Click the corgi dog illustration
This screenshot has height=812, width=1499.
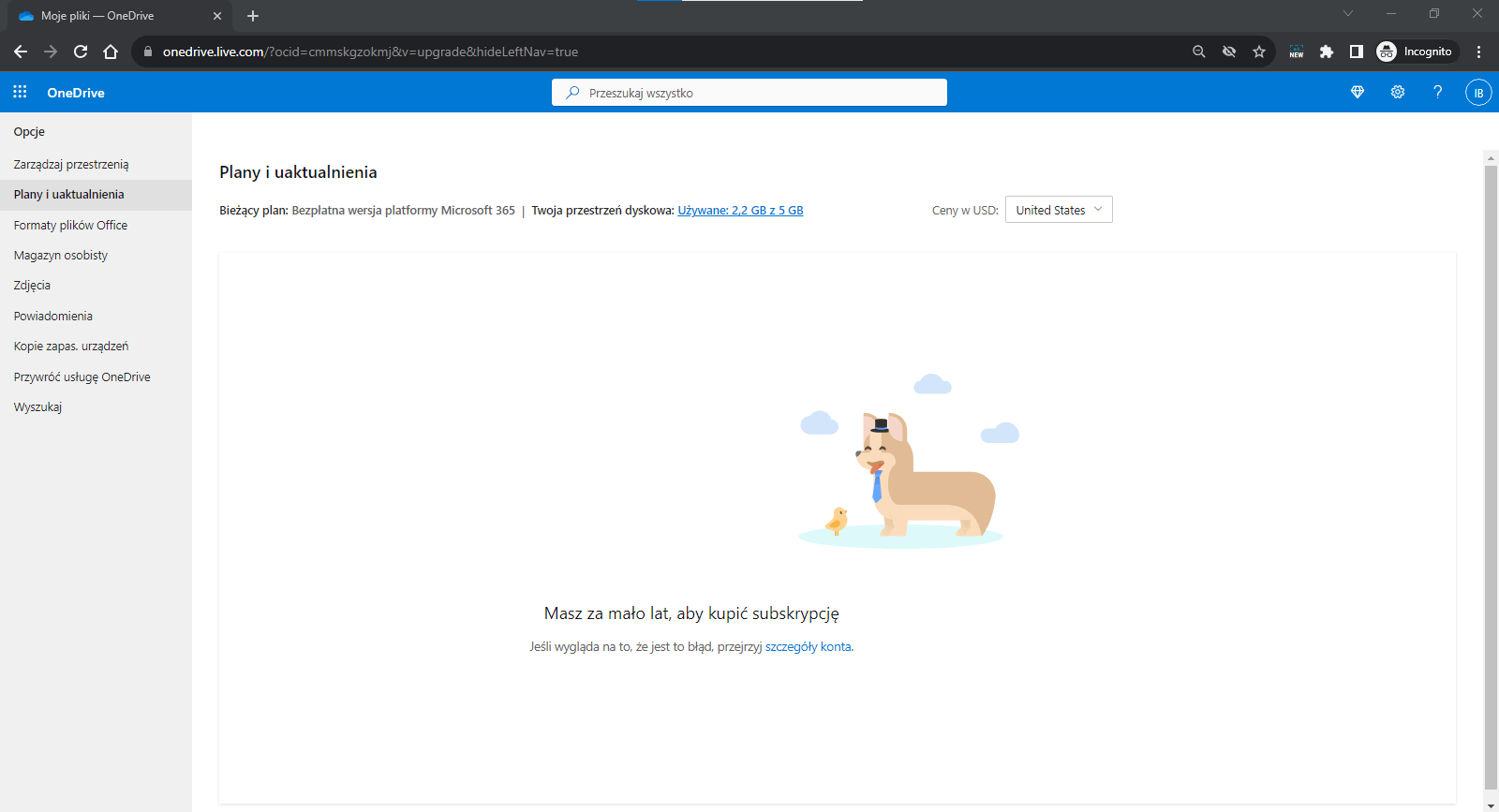click(925, 474)
